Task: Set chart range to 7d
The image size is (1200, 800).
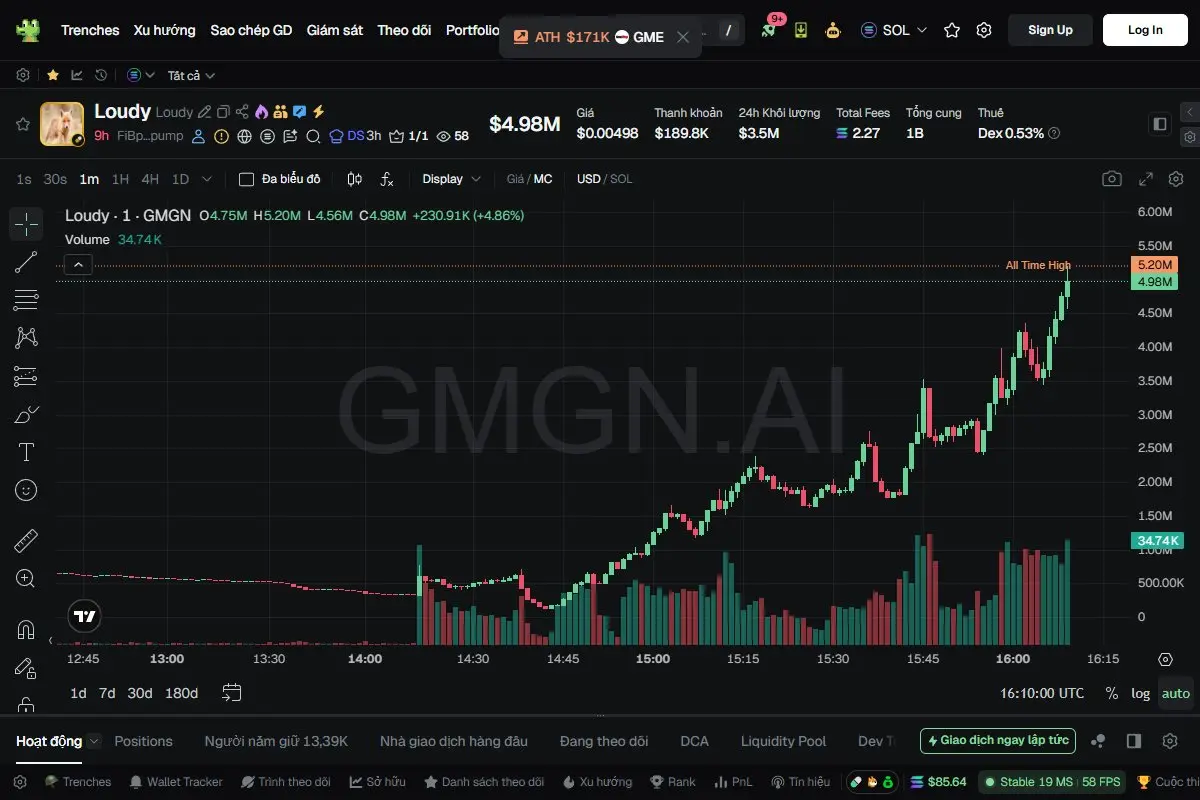Action: coord(107,693)
